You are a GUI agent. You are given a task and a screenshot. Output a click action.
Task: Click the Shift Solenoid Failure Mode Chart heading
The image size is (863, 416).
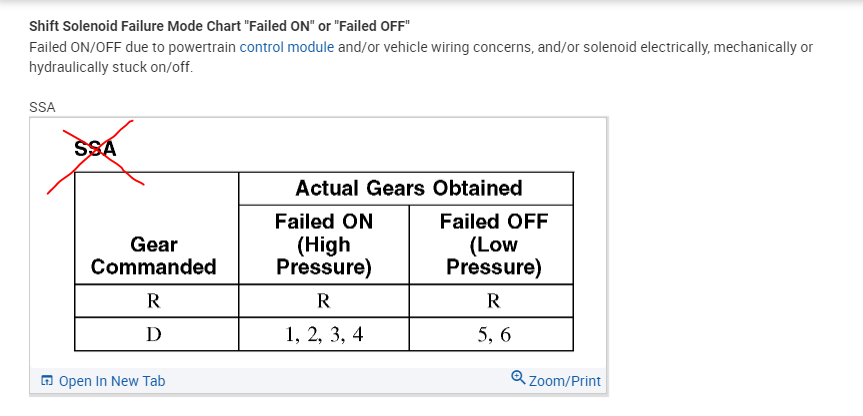point(219,25)
